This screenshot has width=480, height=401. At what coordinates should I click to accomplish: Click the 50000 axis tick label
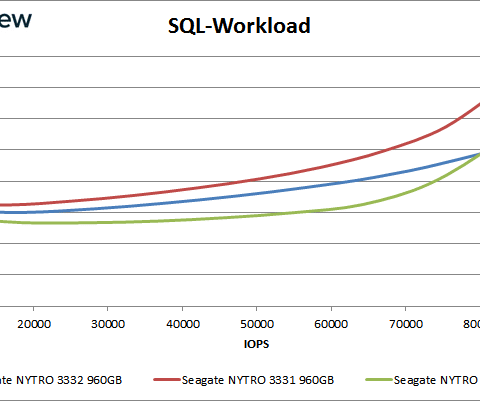pos(257,324)
